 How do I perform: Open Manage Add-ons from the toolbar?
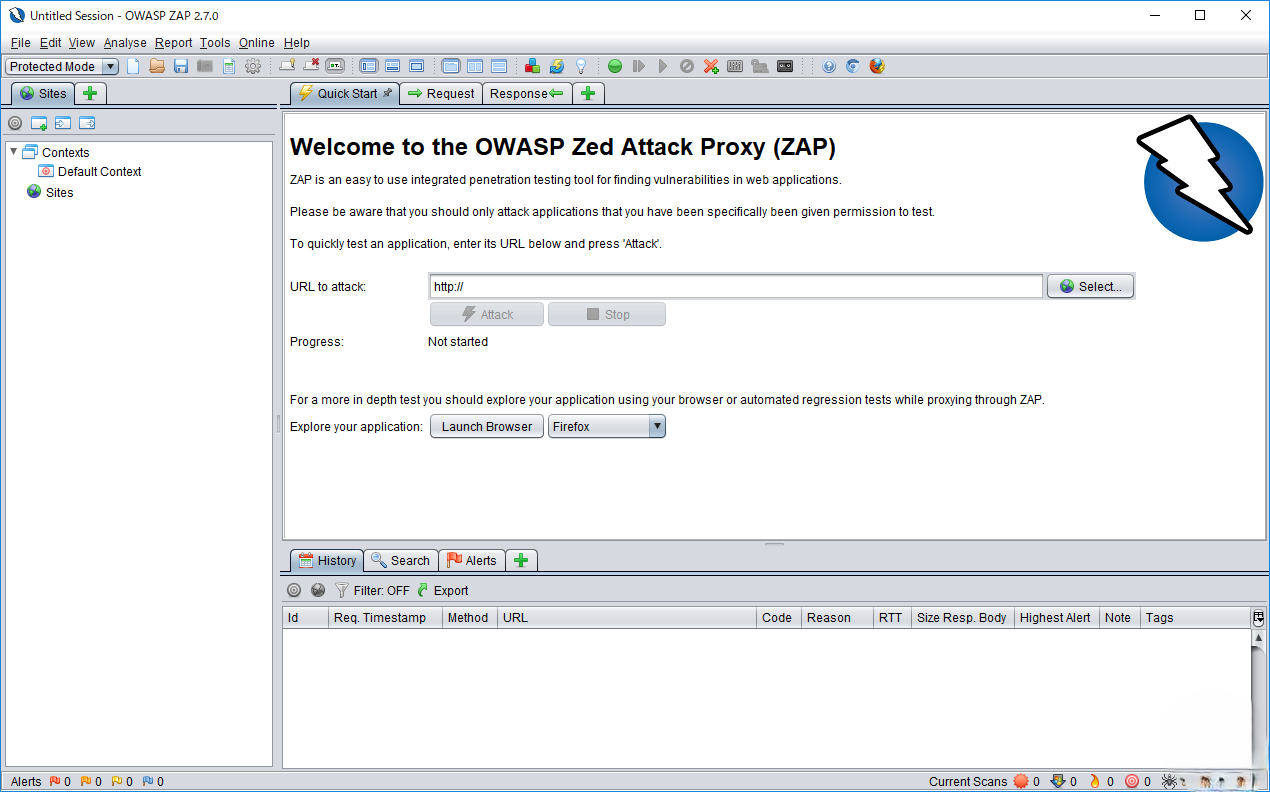point(532,66)
